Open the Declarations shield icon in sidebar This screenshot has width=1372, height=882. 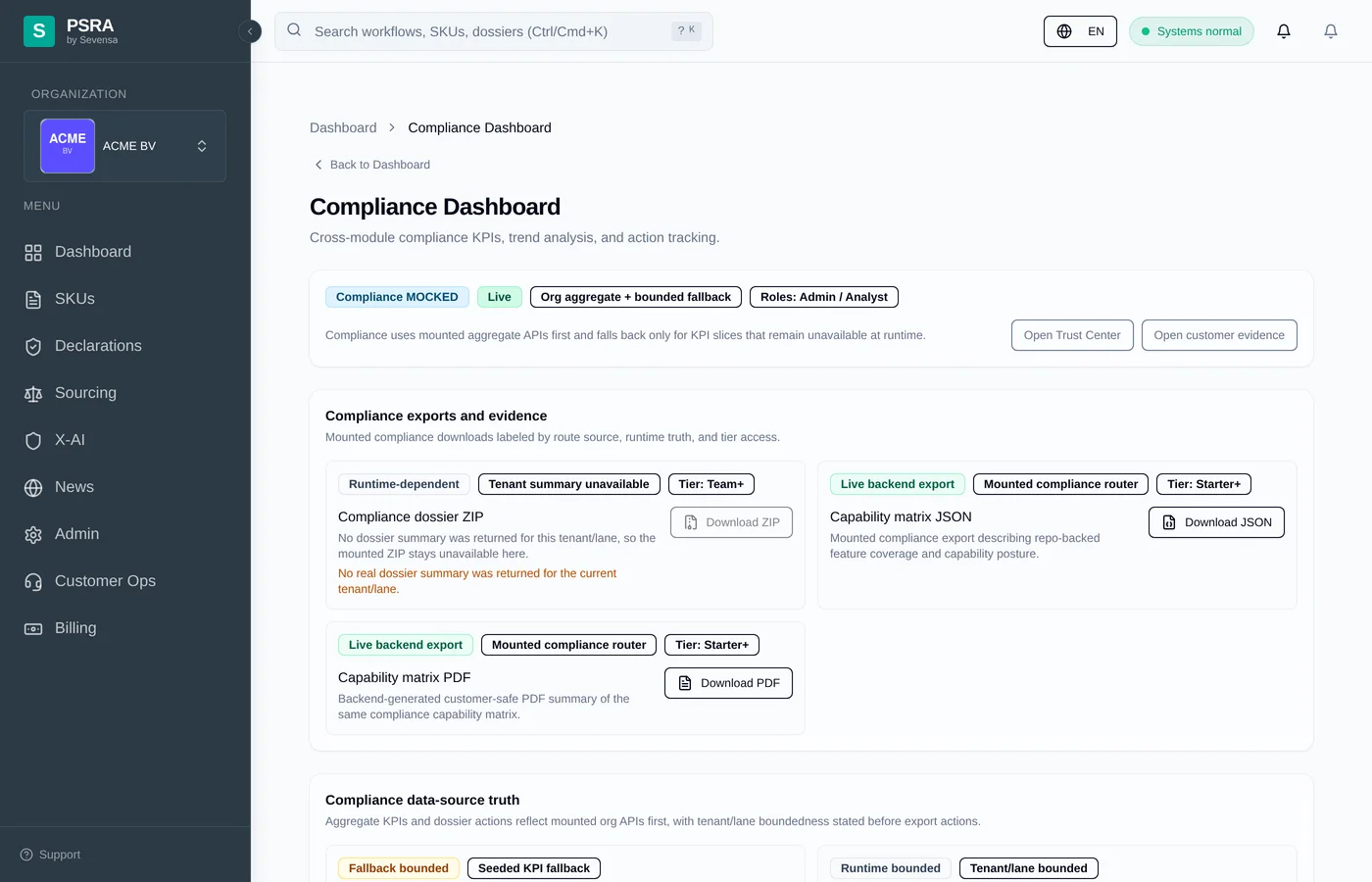pyautogui.click(x=33, y=346)
